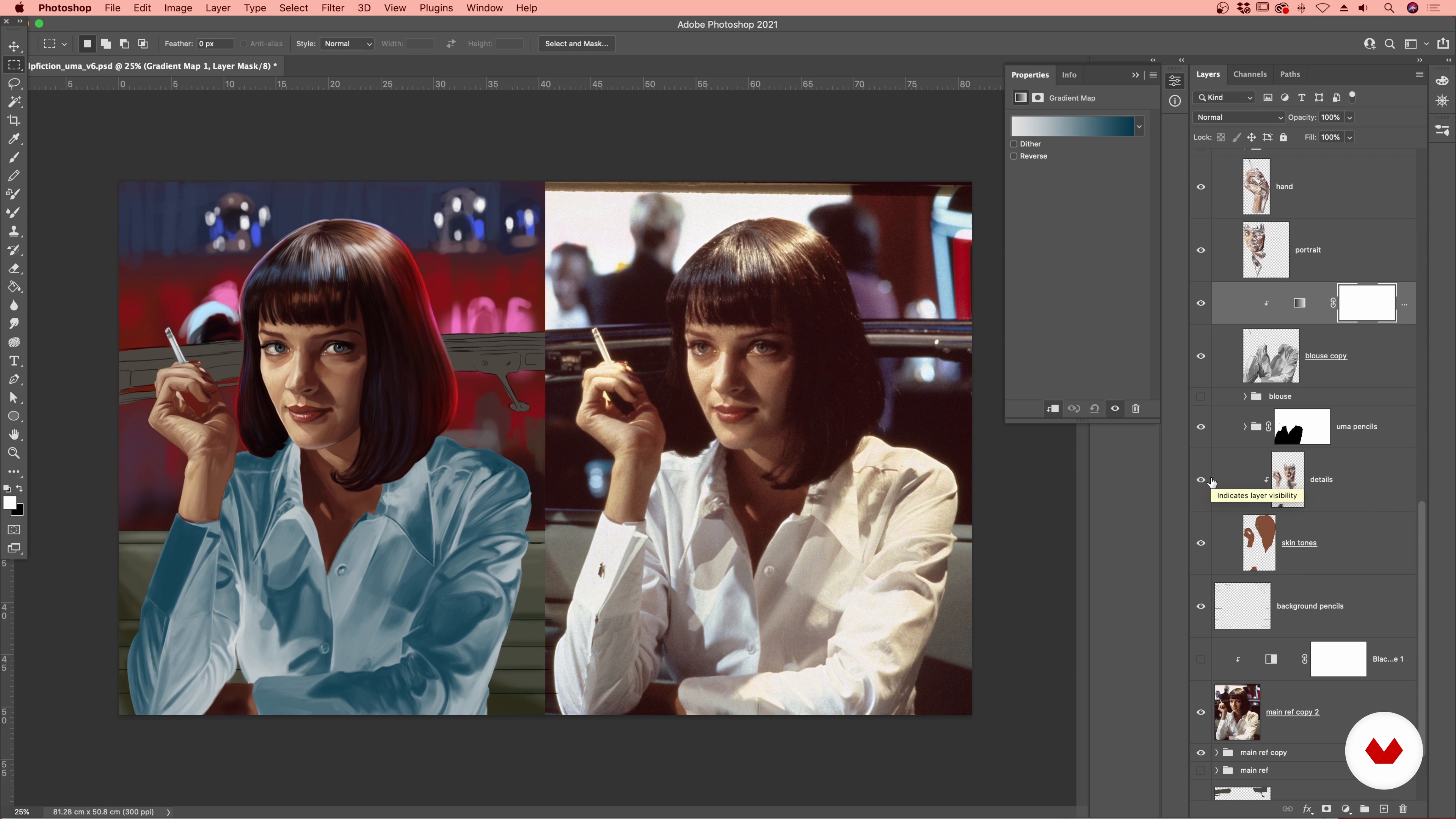1456x819 pixels.
Task: Lock all attributes padlock icon
Action: pyautogui.click(x=1283, y=137)
